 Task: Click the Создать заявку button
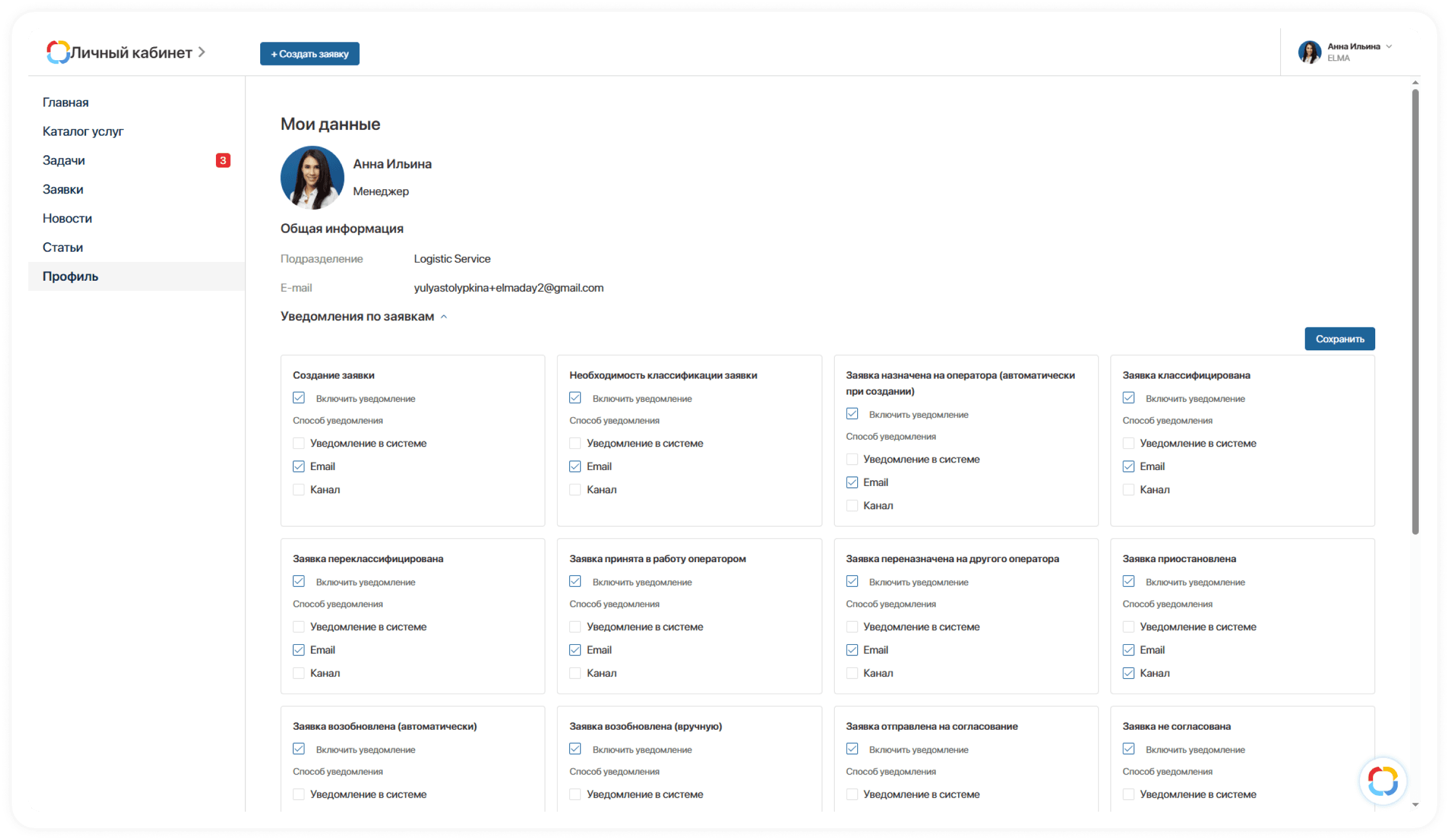(x=309, y=54)
